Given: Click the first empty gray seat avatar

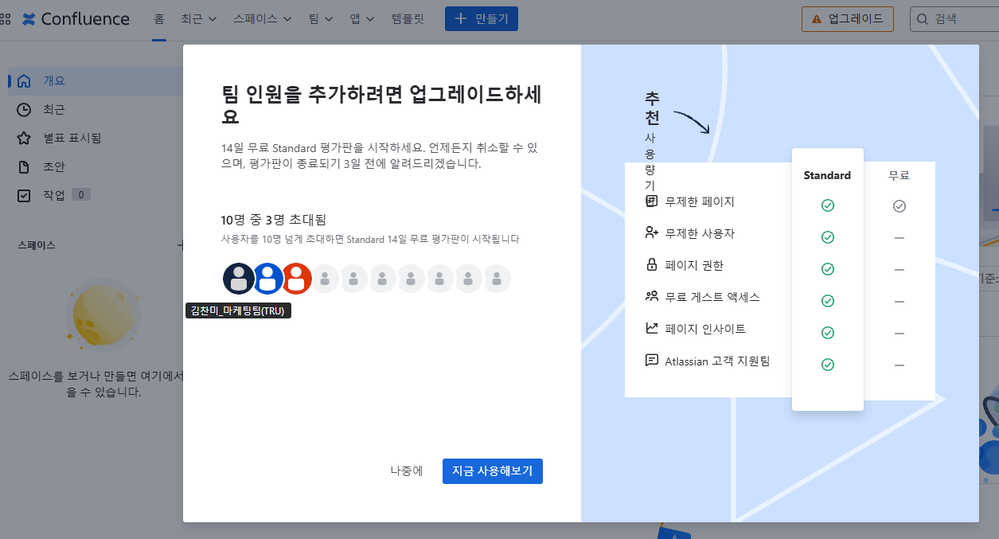Looking at the screenshot, I should tap(325, 278).
